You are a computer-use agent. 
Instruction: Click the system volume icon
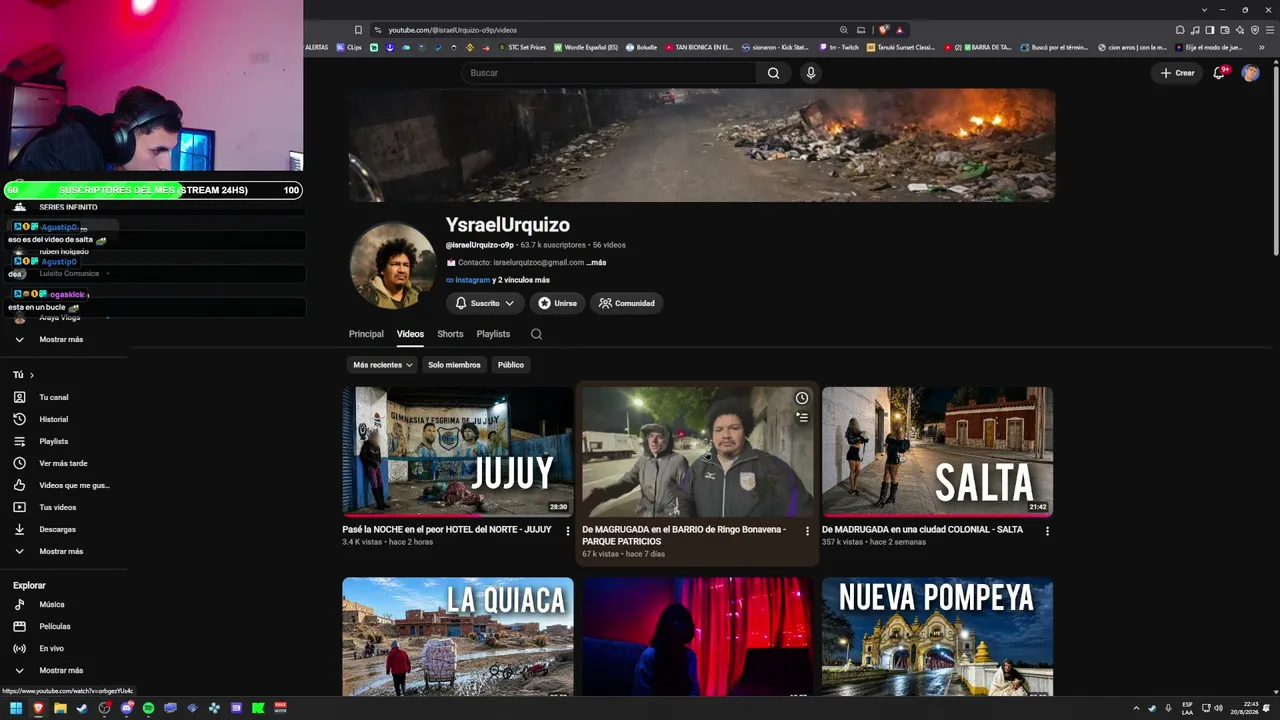click(x=1218, y=708)
